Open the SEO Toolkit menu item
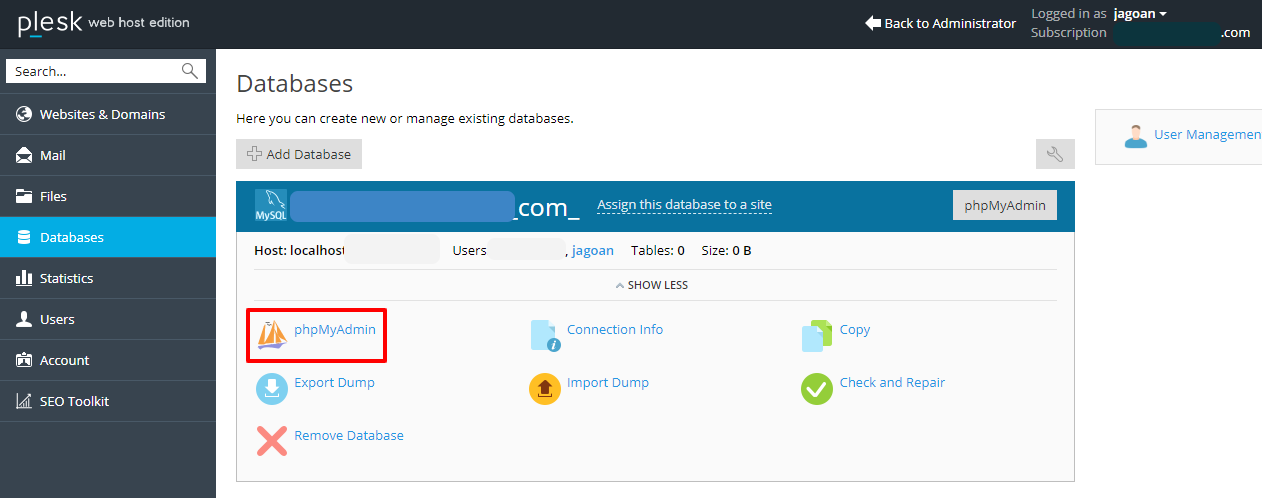This screenshot has width=1262, height=498. (x=108, y=401)
